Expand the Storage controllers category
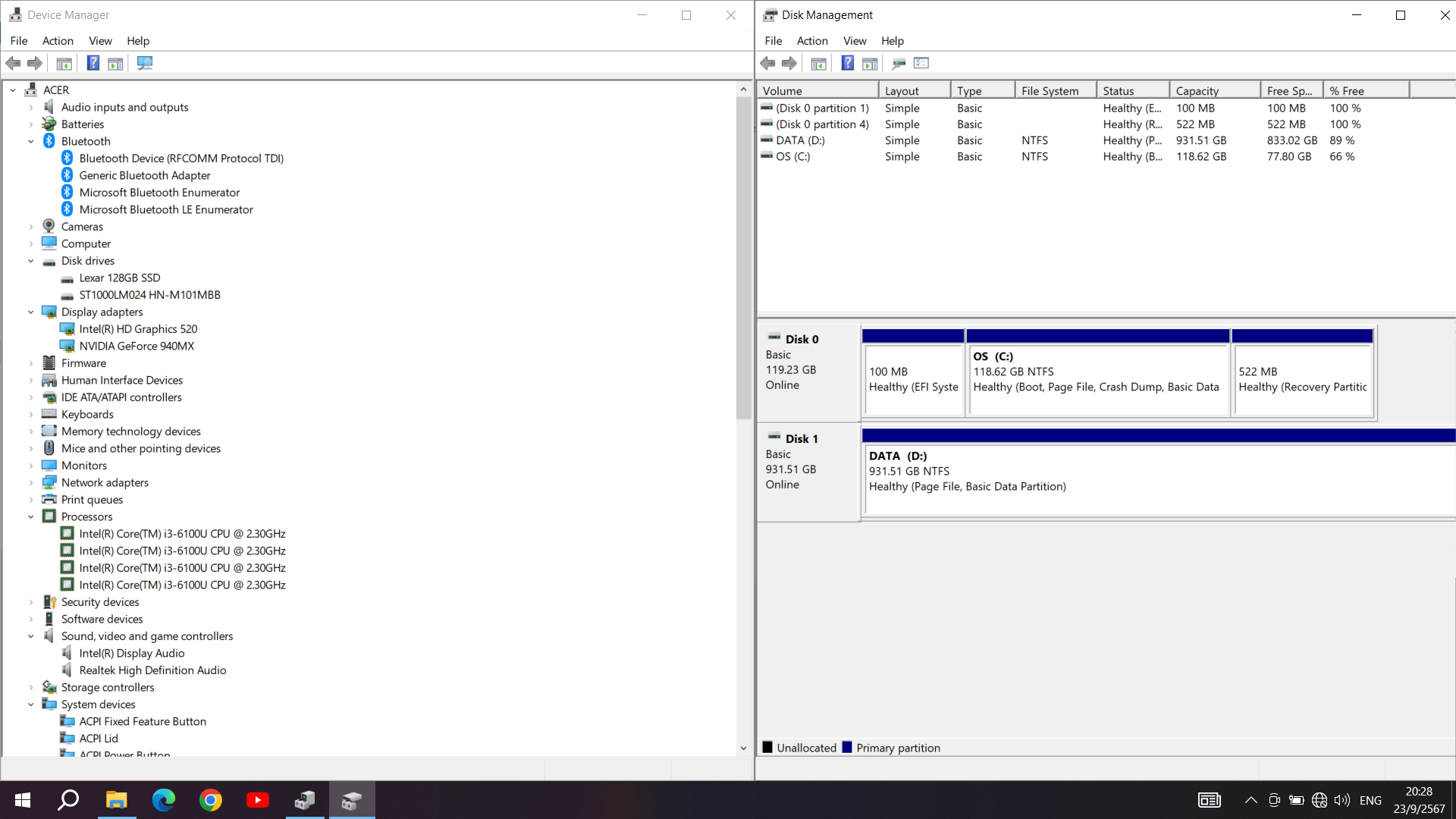This screenshot has height=819, width=1456. click(31, 688)
